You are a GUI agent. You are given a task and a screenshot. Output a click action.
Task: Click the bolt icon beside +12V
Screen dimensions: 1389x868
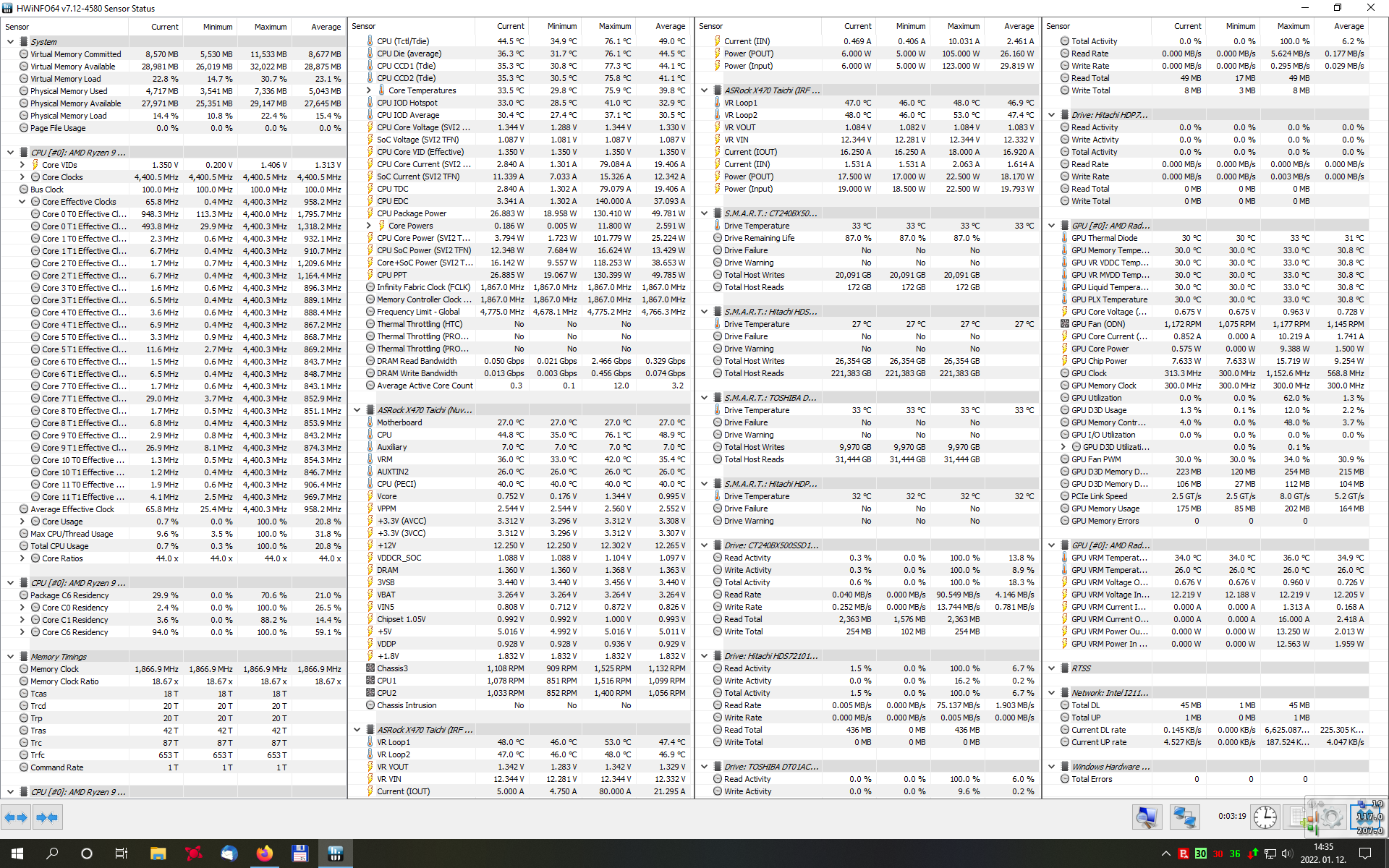point(370,545)
